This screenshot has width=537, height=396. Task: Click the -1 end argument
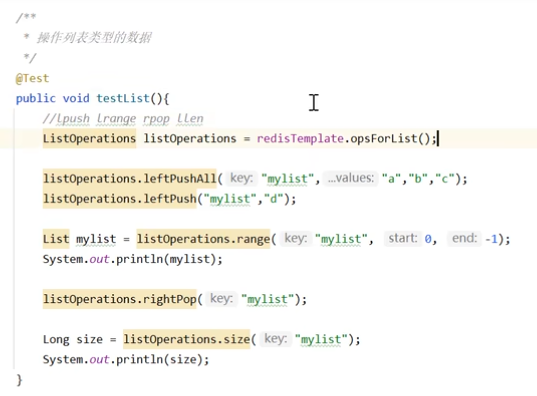pyautogui.click(x=491, y=239)
